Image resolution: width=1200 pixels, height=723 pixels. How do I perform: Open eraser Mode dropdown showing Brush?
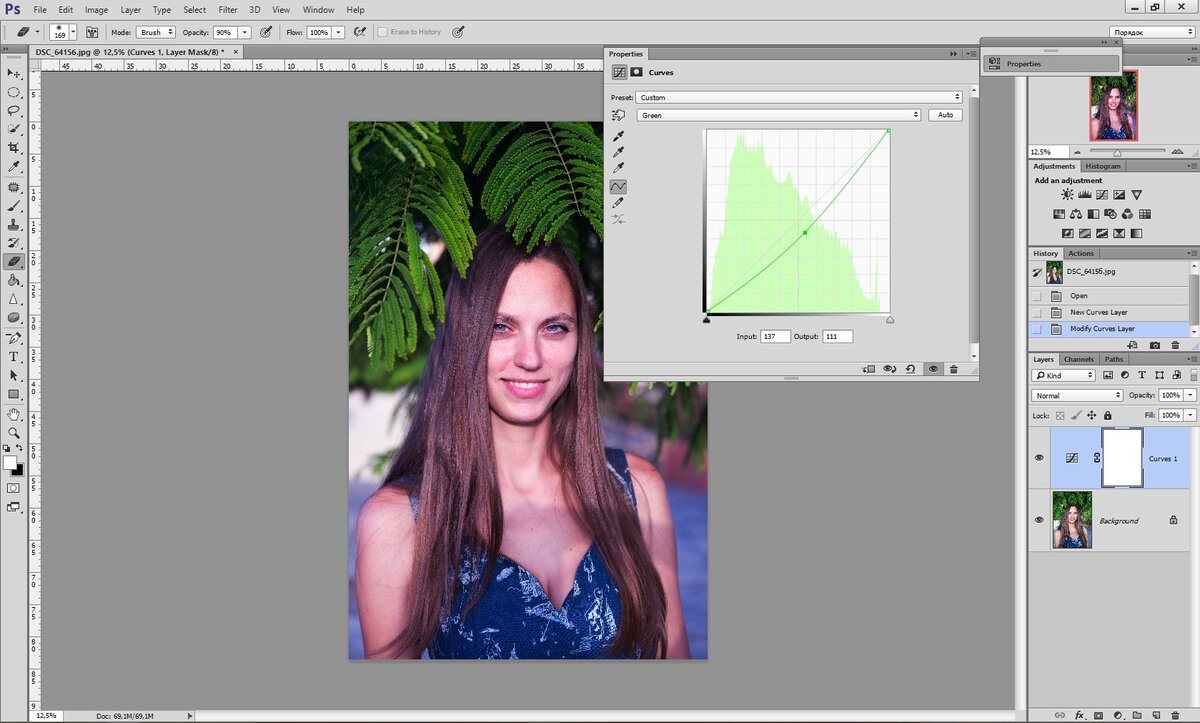[155, 32]
